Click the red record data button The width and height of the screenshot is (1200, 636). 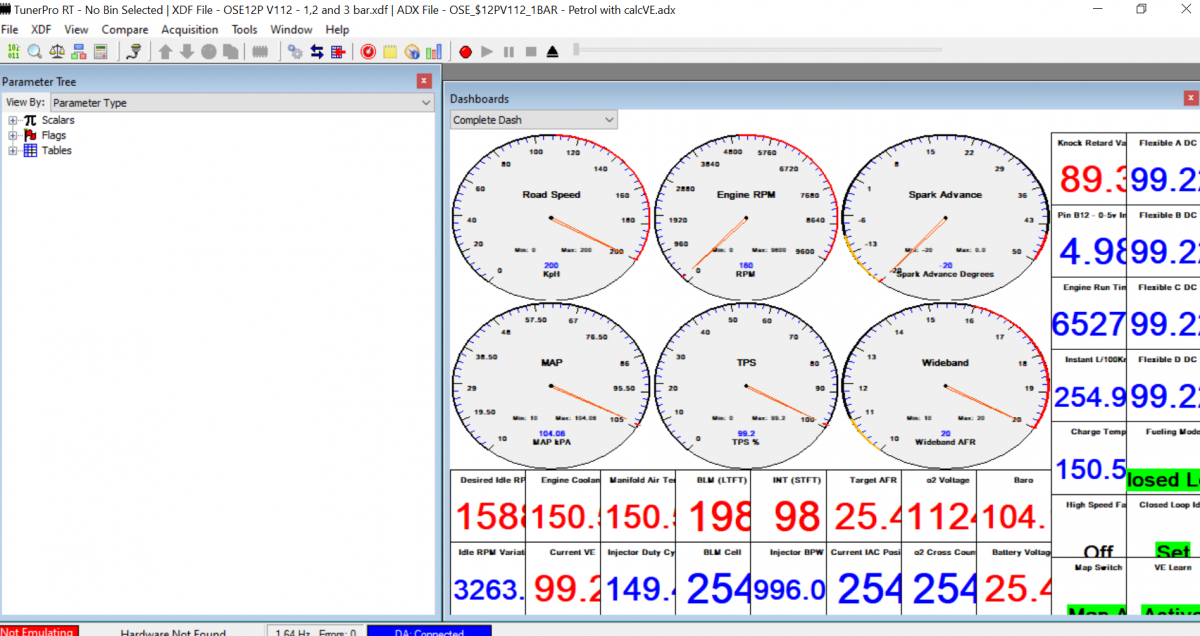pos(465,51)
